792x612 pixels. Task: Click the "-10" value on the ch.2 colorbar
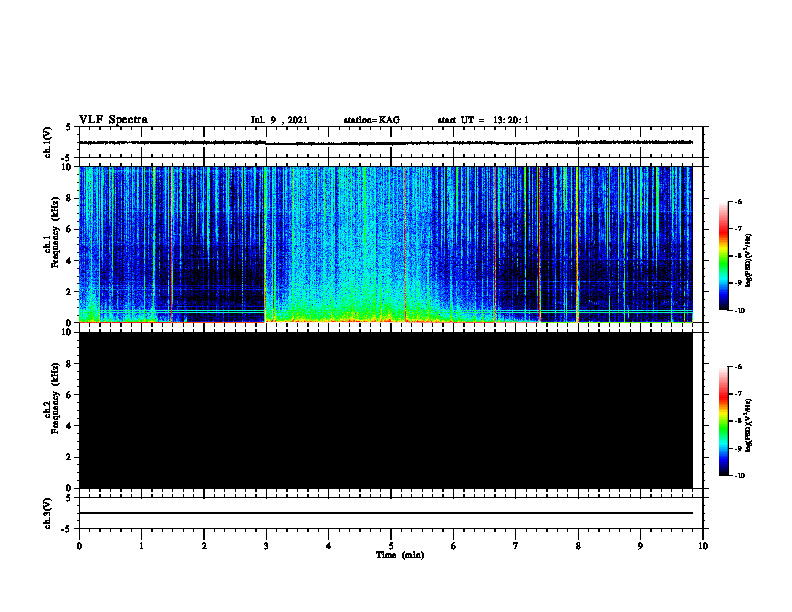740,475
